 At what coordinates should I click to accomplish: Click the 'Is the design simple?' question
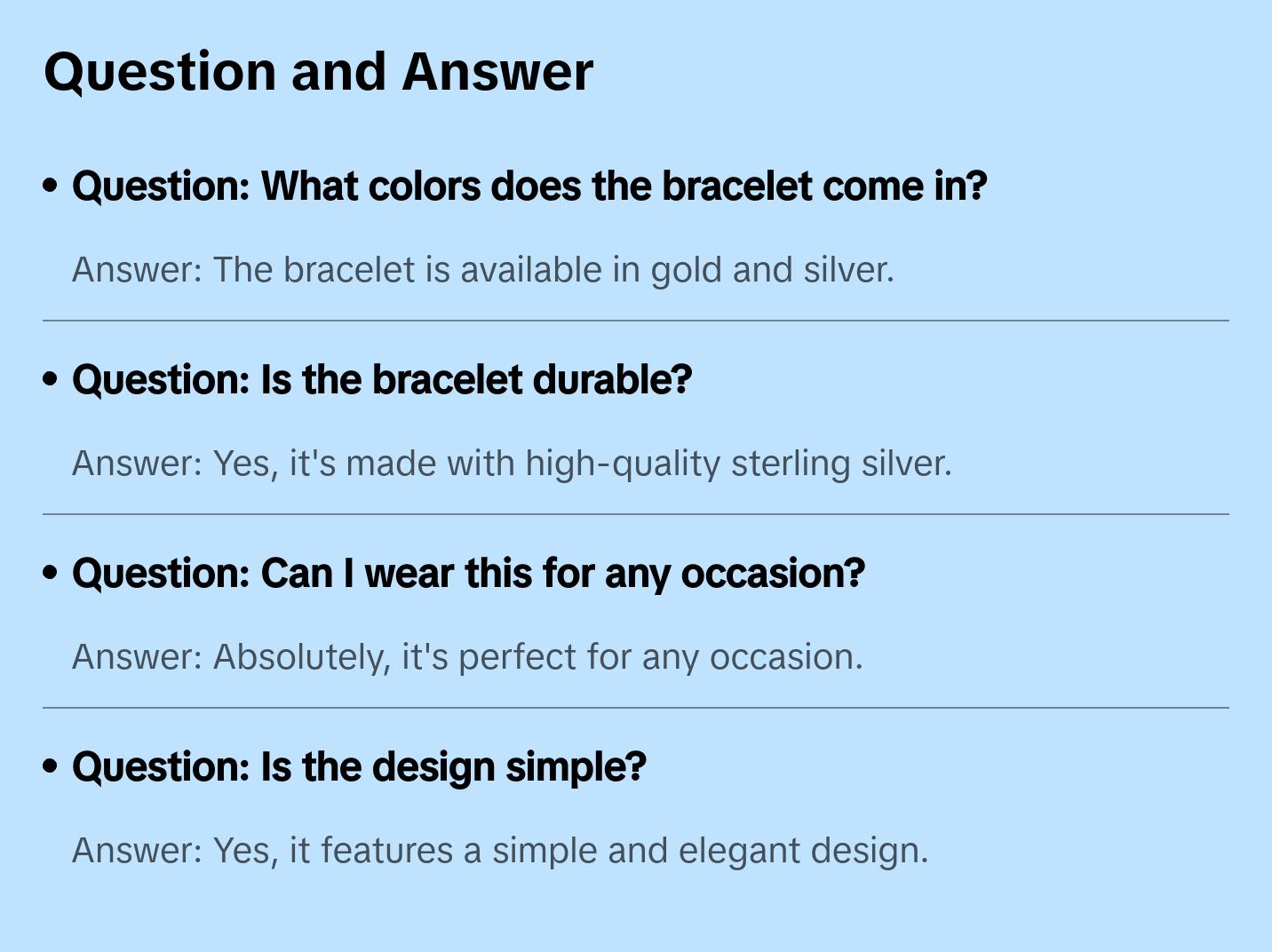click(359, 767)
